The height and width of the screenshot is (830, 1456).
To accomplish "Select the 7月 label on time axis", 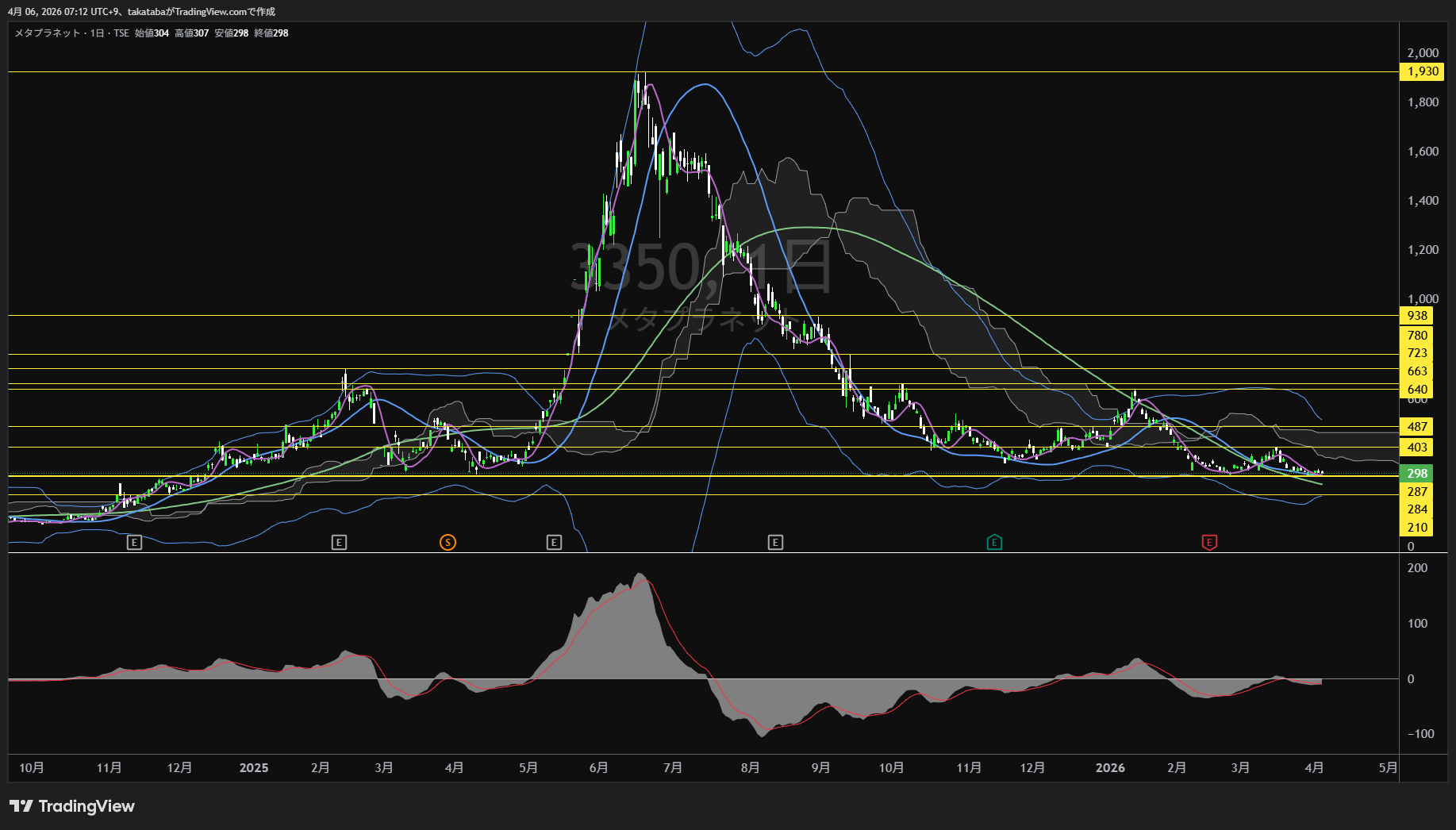I will tap(673, 768).
